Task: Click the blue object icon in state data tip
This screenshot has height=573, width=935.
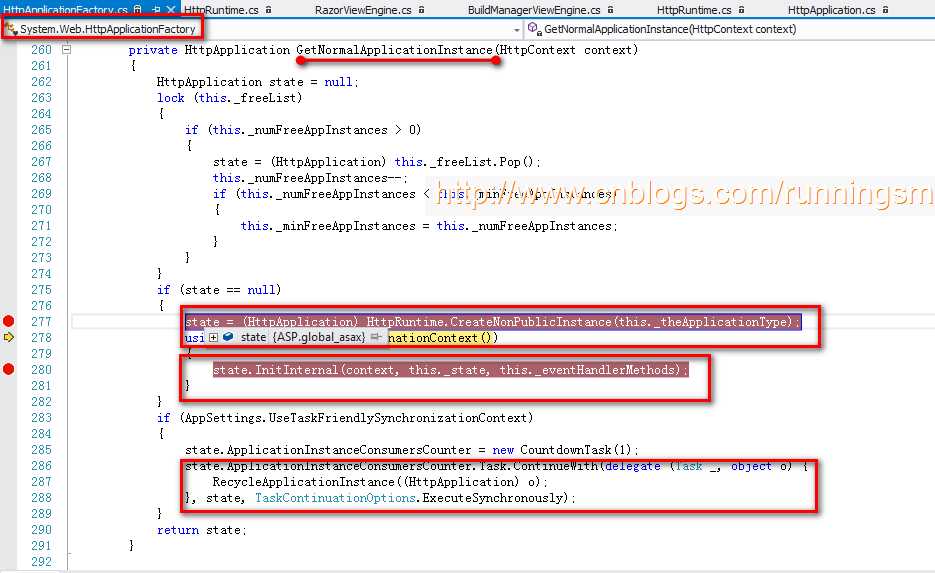Action: (228, 337)
